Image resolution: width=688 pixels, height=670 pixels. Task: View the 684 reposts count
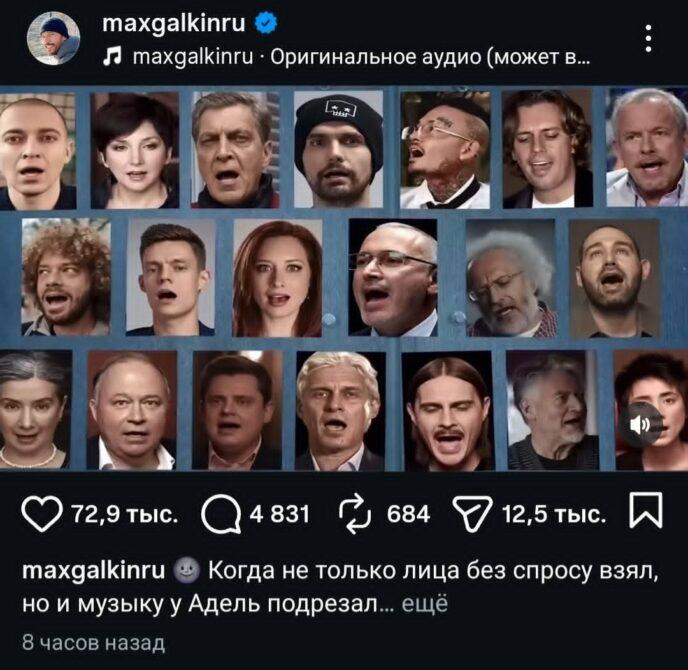coord(408,514)
